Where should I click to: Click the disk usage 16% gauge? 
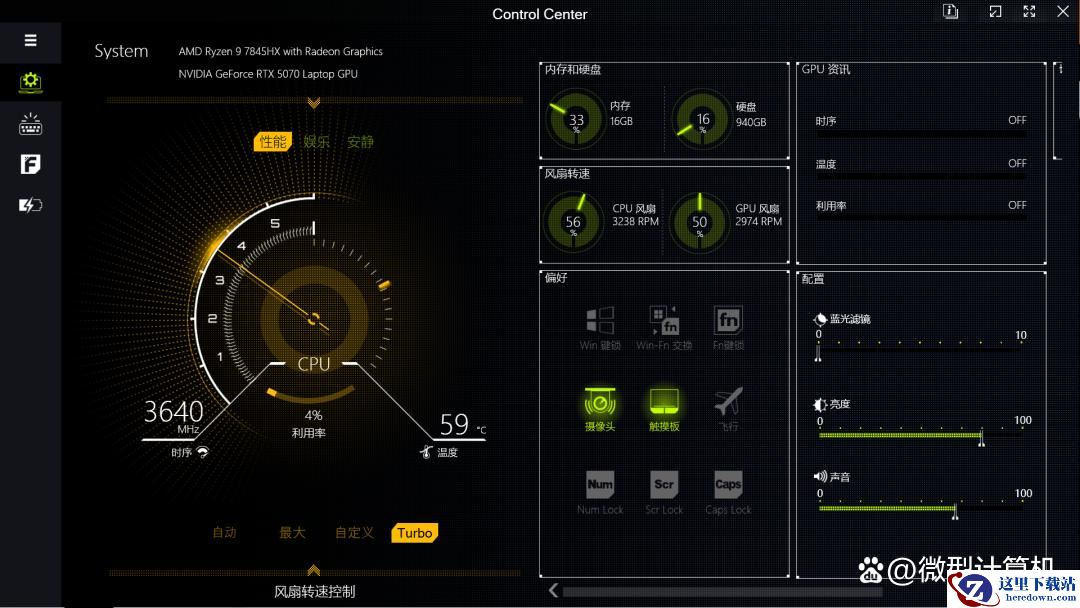pos(701,119)
